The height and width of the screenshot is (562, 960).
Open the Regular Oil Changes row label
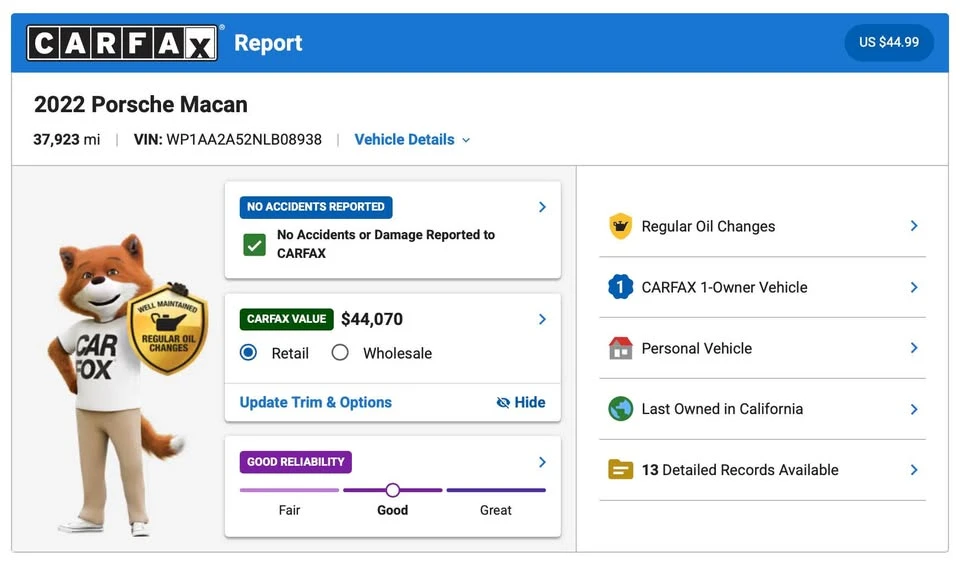[708, 227]
